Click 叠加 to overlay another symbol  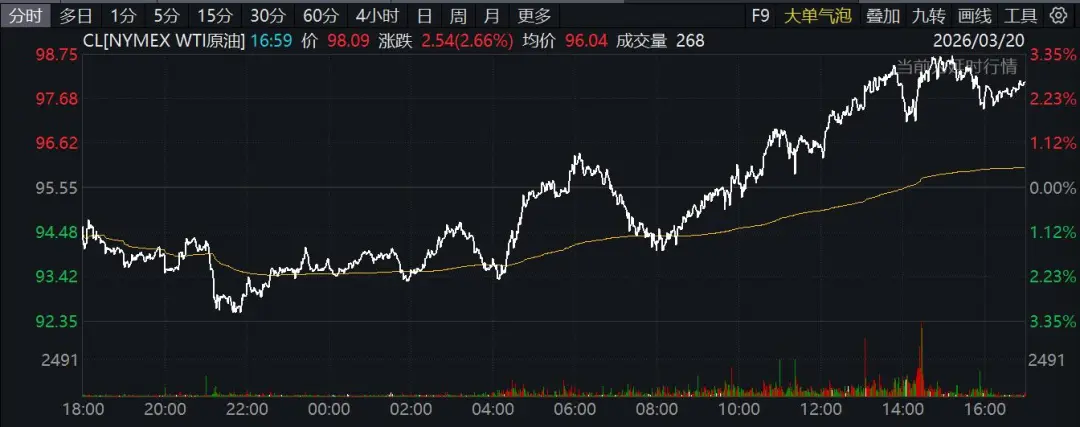coord(882,15)
